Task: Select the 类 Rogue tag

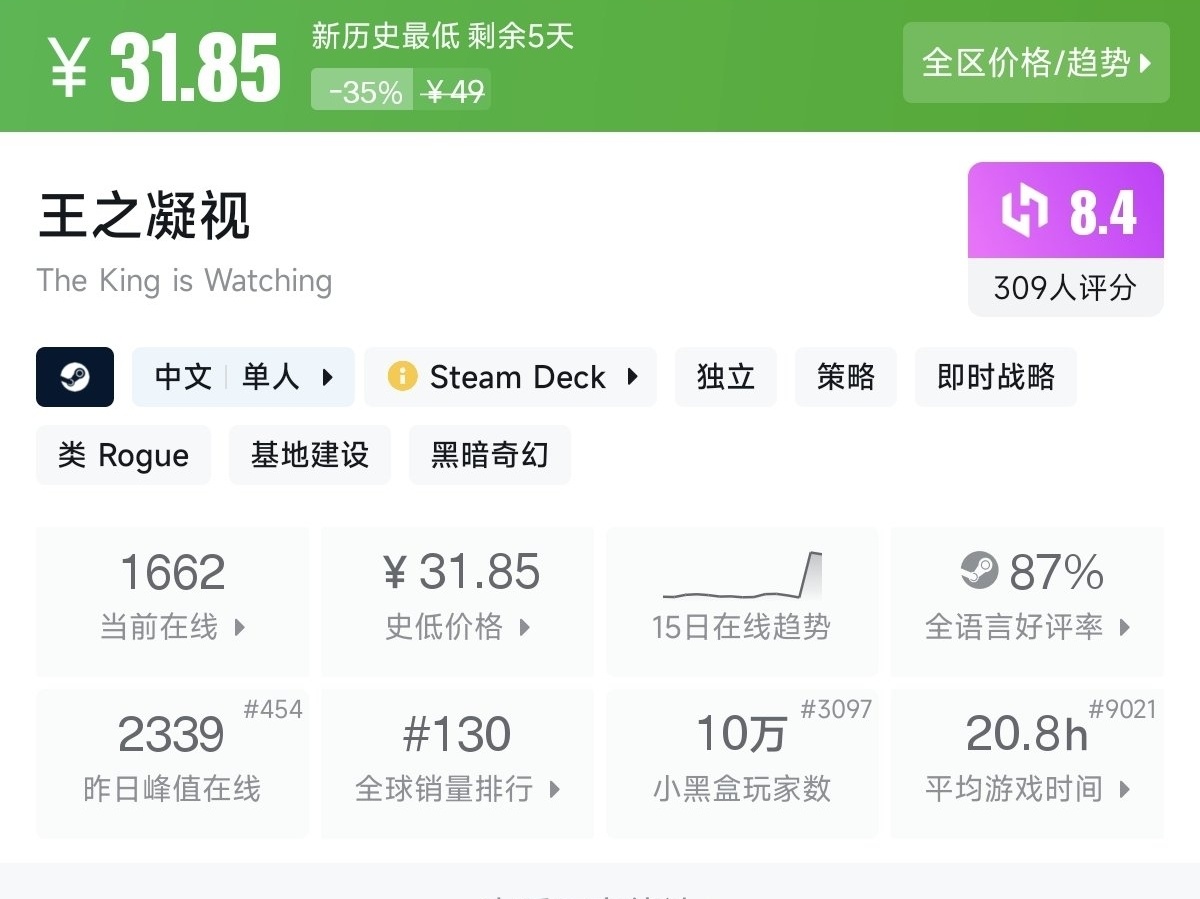Action: (x=123, y=455)
